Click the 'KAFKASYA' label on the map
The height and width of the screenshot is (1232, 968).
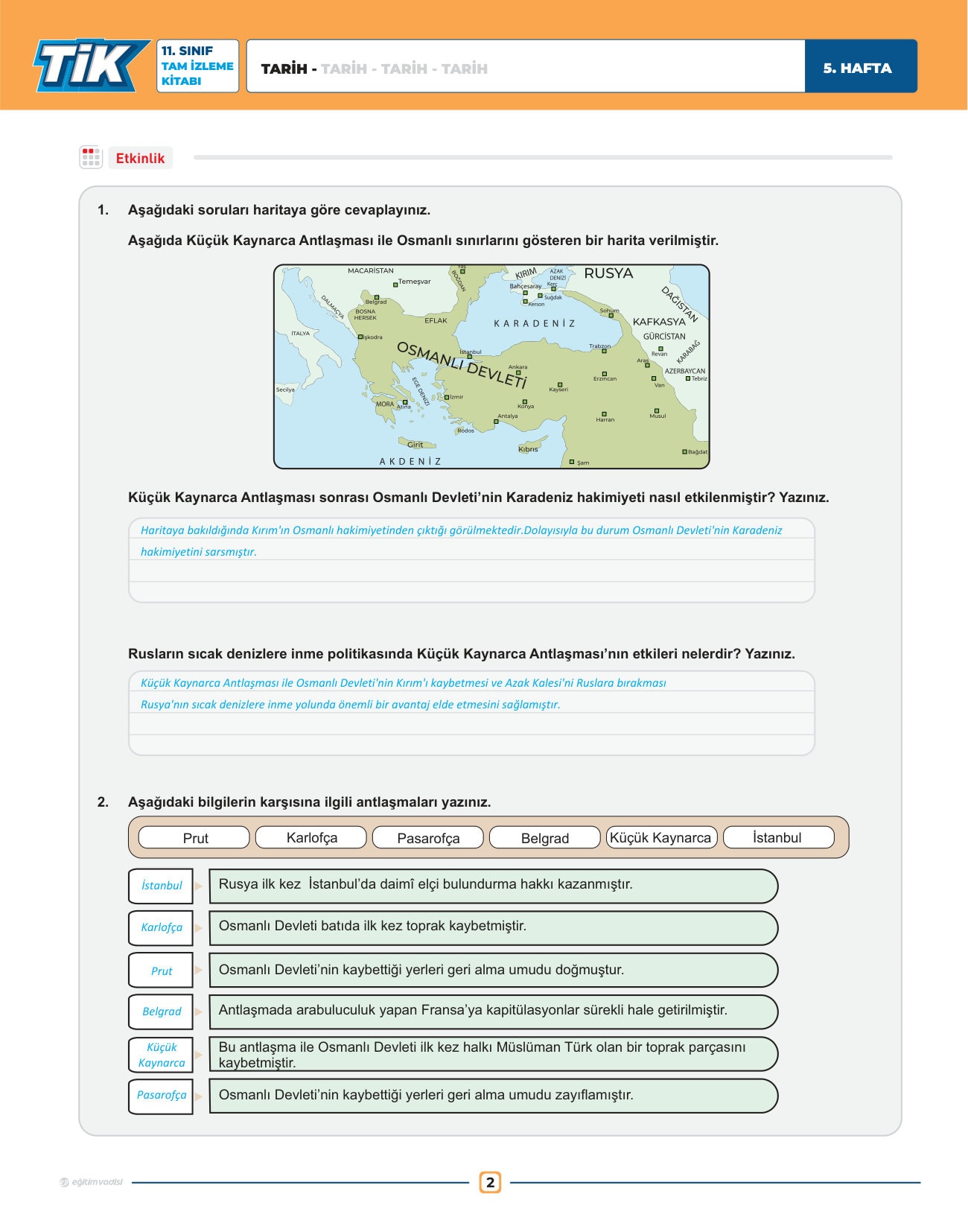click(x=659, y=322)
